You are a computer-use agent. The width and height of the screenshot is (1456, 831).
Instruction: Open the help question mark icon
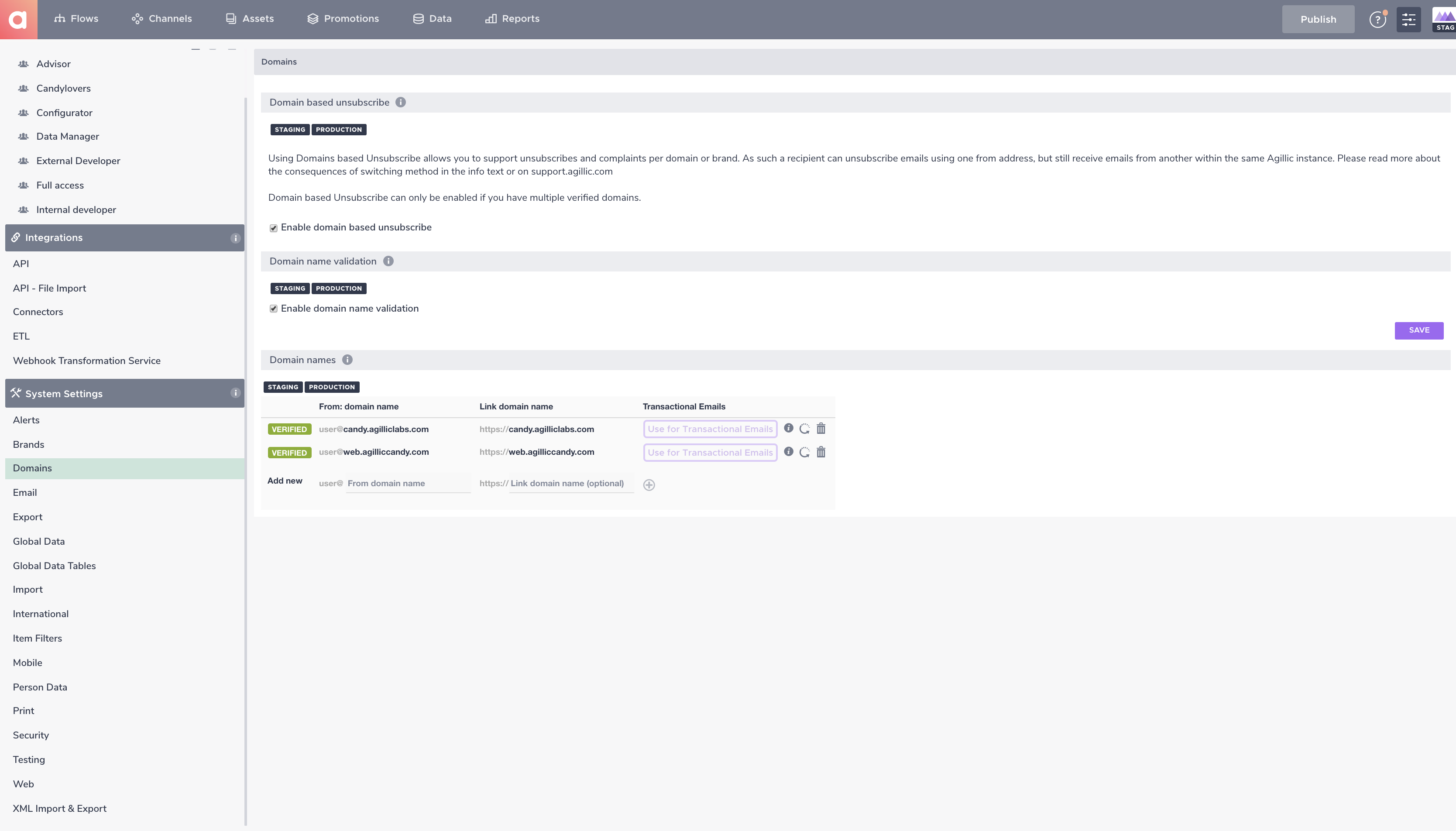click(1377, 19)
